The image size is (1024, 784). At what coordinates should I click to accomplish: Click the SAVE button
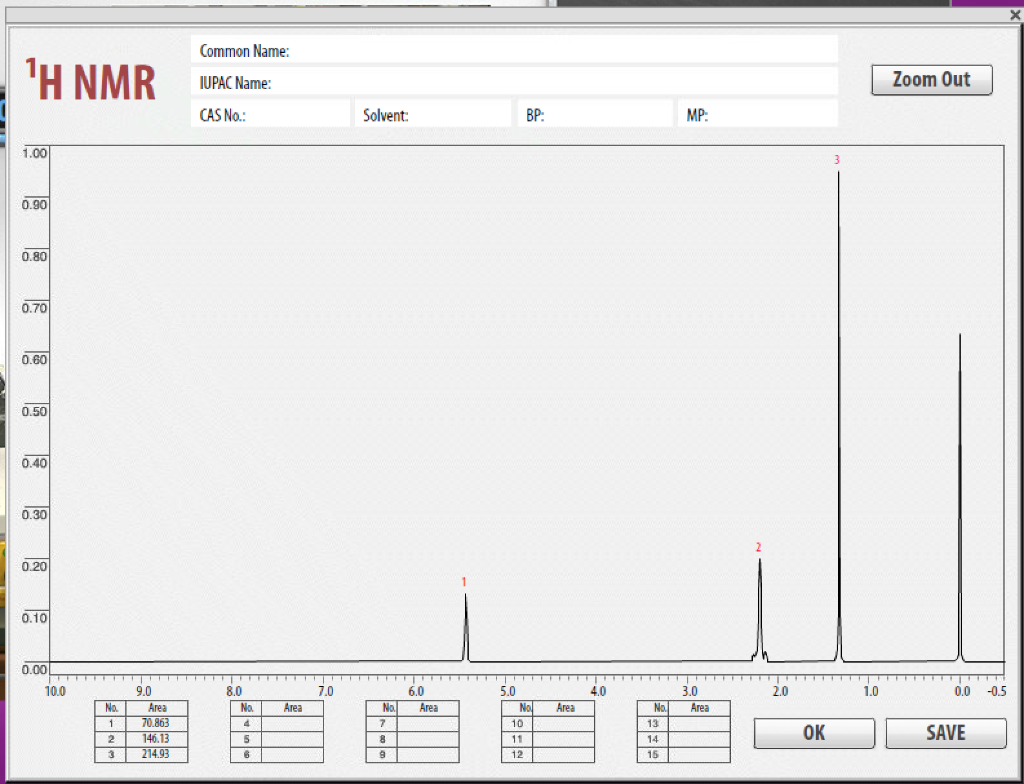coord(945,733)
